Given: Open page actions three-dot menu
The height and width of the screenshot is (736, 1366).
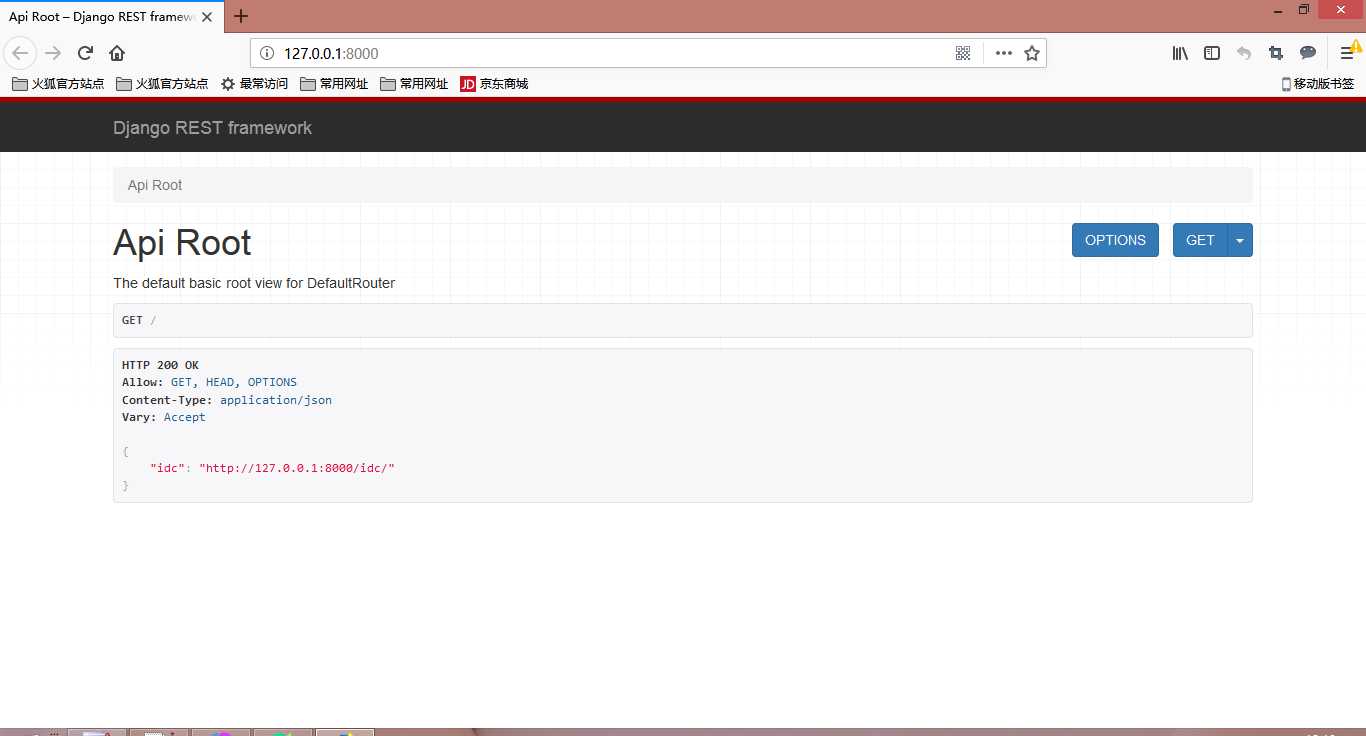Looking at the screenshot, I should pyautogui.click(x=1003, y=53).
